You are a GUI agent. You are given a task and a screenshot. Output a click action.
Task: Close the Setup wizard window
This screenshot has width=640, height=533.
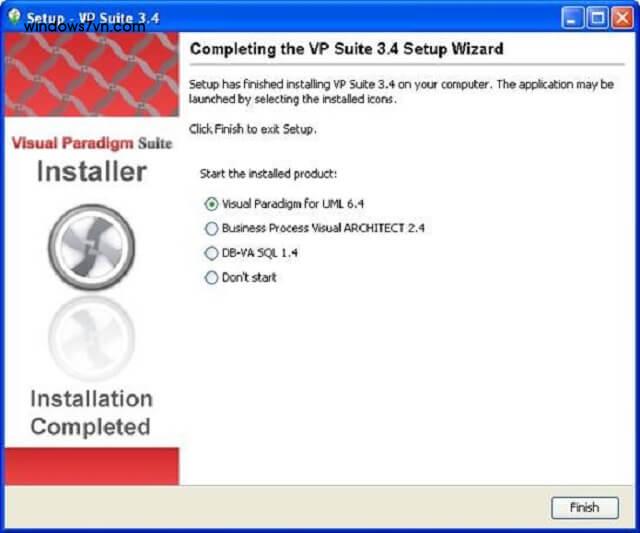622,18
